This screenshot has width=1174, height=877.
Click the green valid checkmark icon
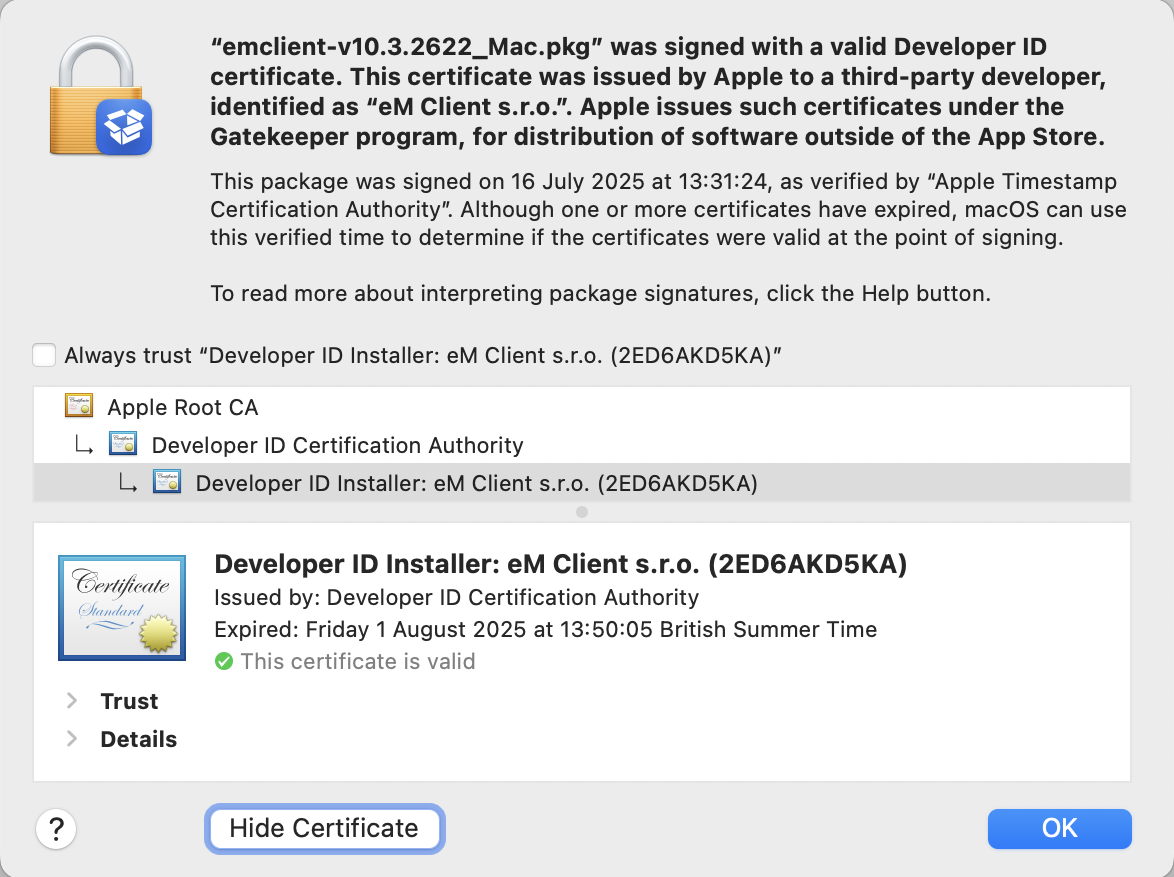pyautogui.click(x=224, y=661)
